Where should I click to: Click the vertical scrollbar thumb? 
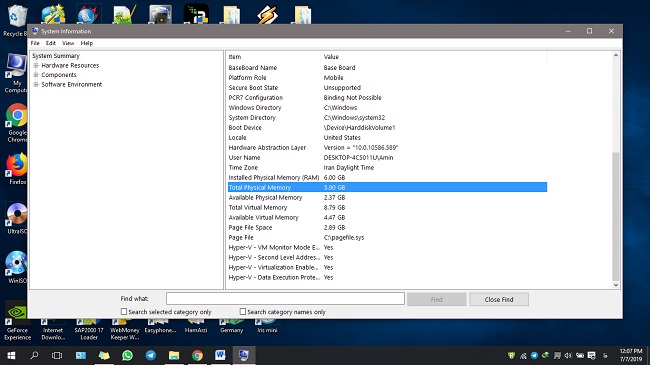click(x=616, y=216)
